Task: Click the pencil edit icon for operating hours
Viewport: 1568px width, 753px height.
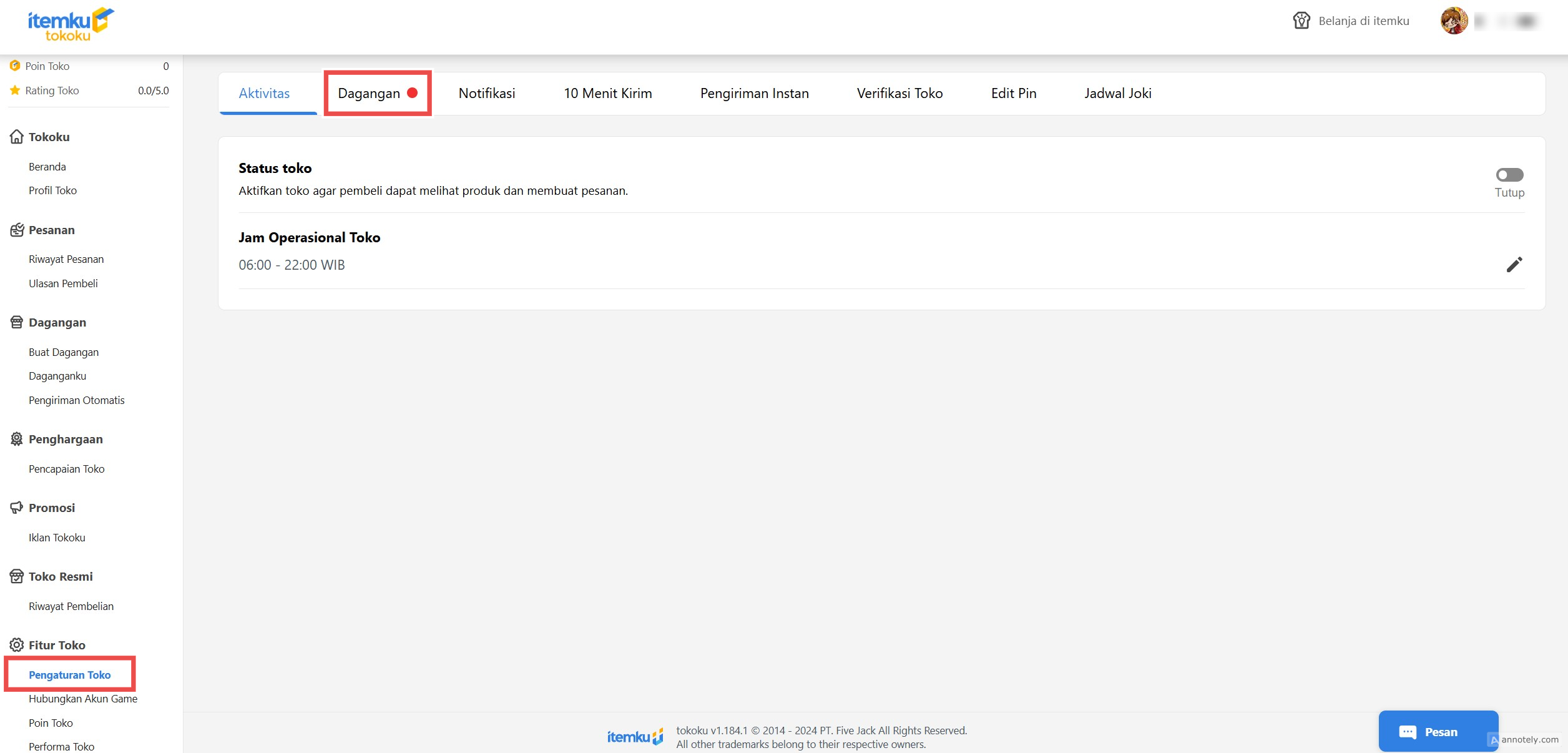Action: pyautogui.click(x=1514, y=265)
